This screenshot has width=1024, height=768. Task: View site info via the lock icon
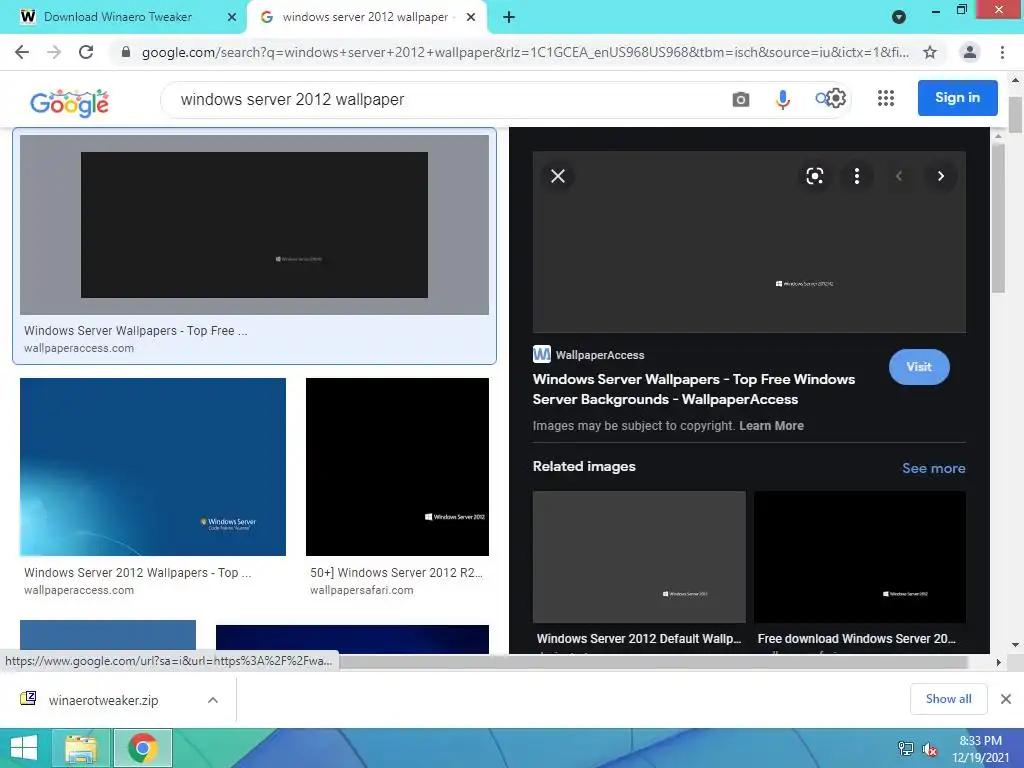coord(126,52)
